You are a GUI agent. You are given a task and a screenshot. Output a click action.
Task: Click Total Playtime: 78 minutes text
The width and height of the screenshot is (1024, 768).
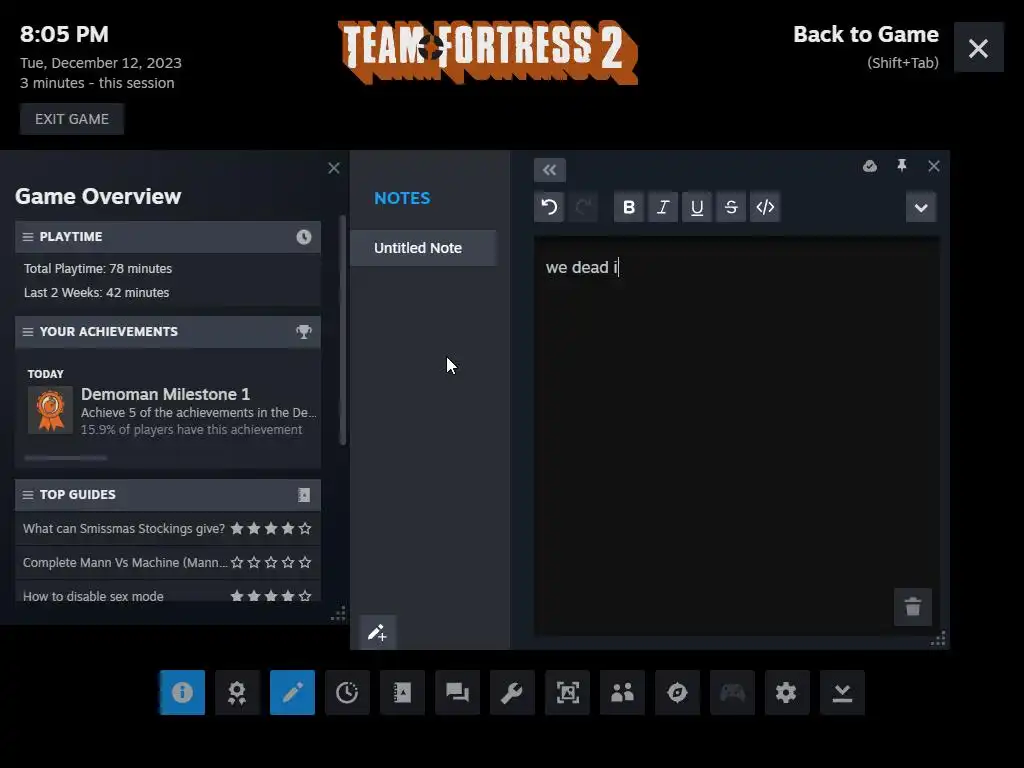98,268
